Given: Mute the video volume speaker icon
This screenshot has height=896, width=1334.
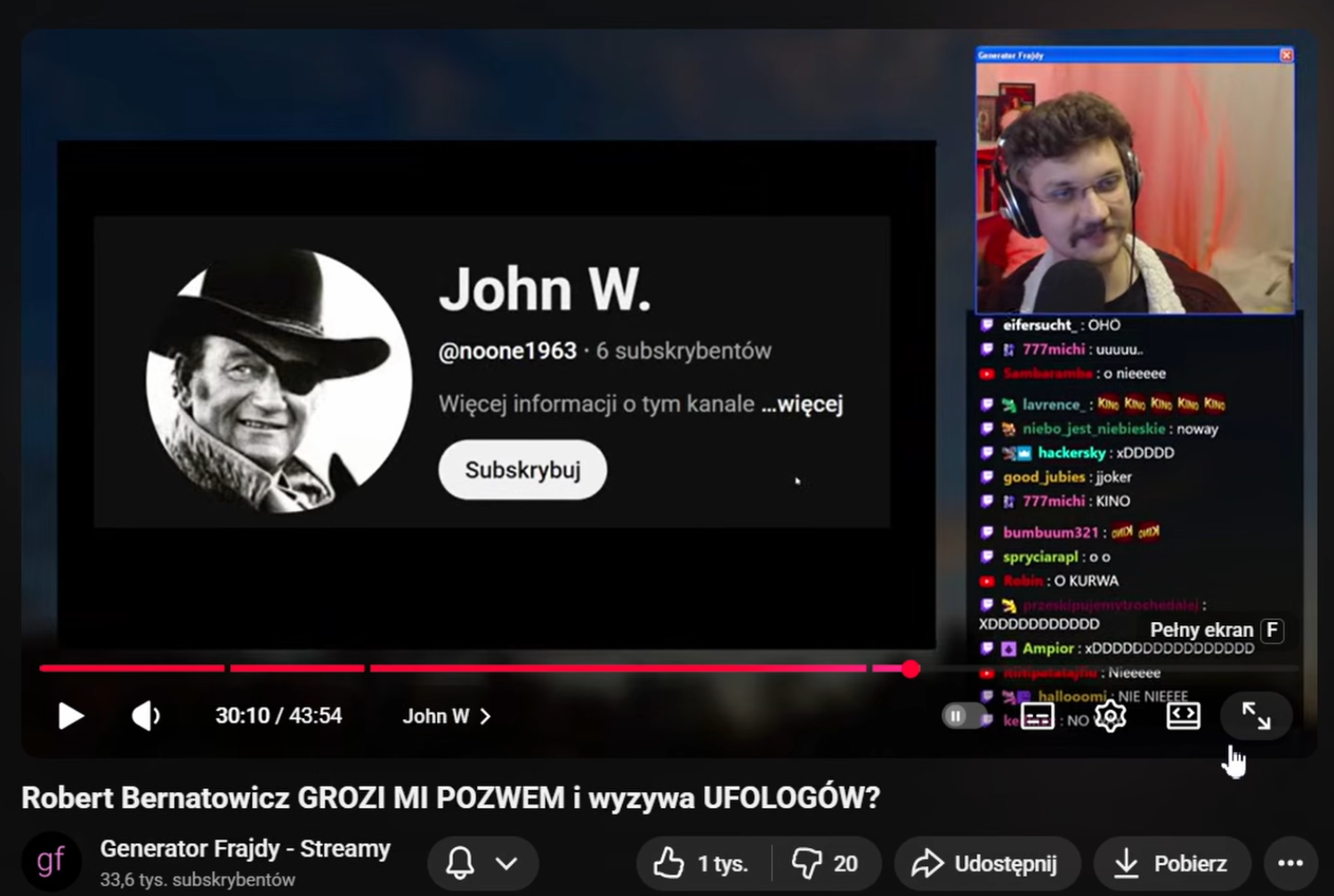Looking at the screenshot, I should coord(146,716).
